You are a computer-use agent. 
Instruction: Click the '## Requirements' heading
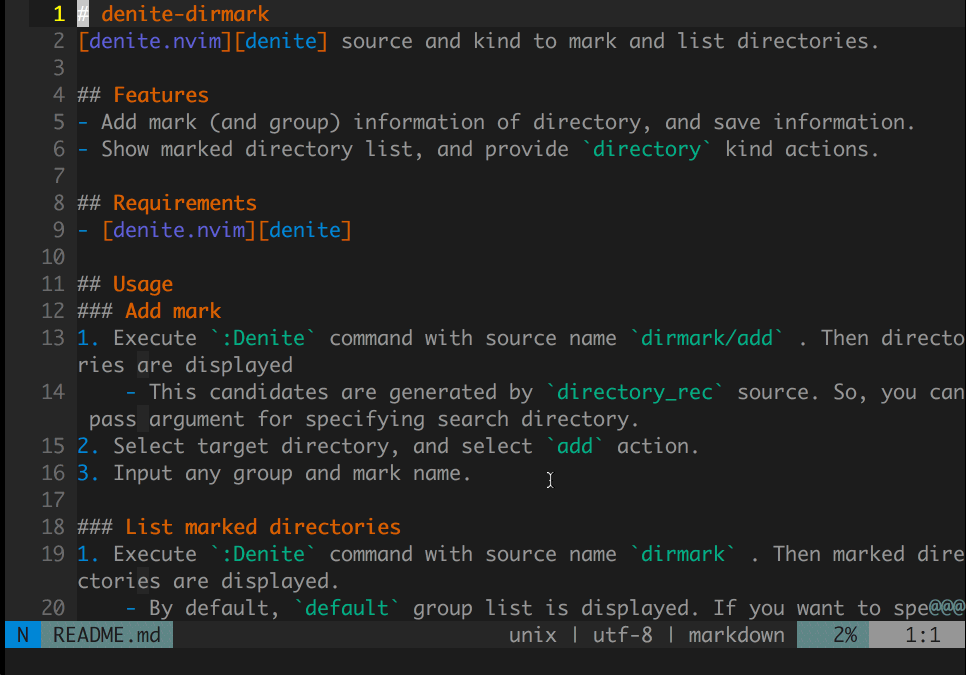tap(167, 203)
